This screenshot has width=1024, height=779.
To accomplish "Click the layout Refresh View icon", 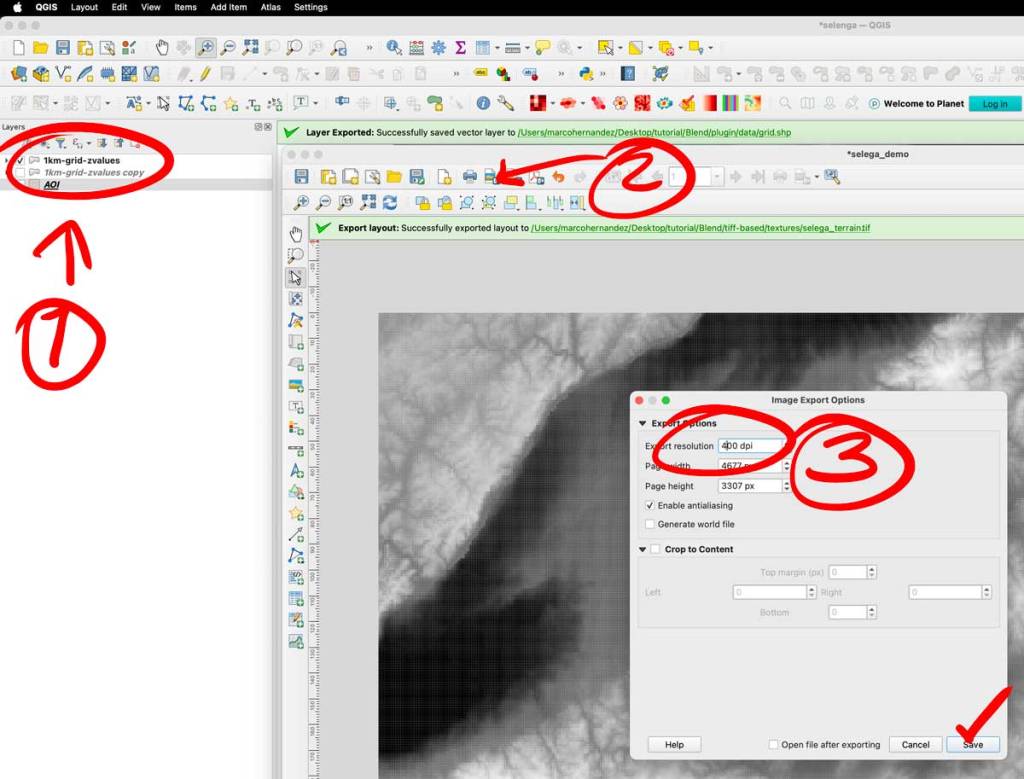I will (389, 203).
